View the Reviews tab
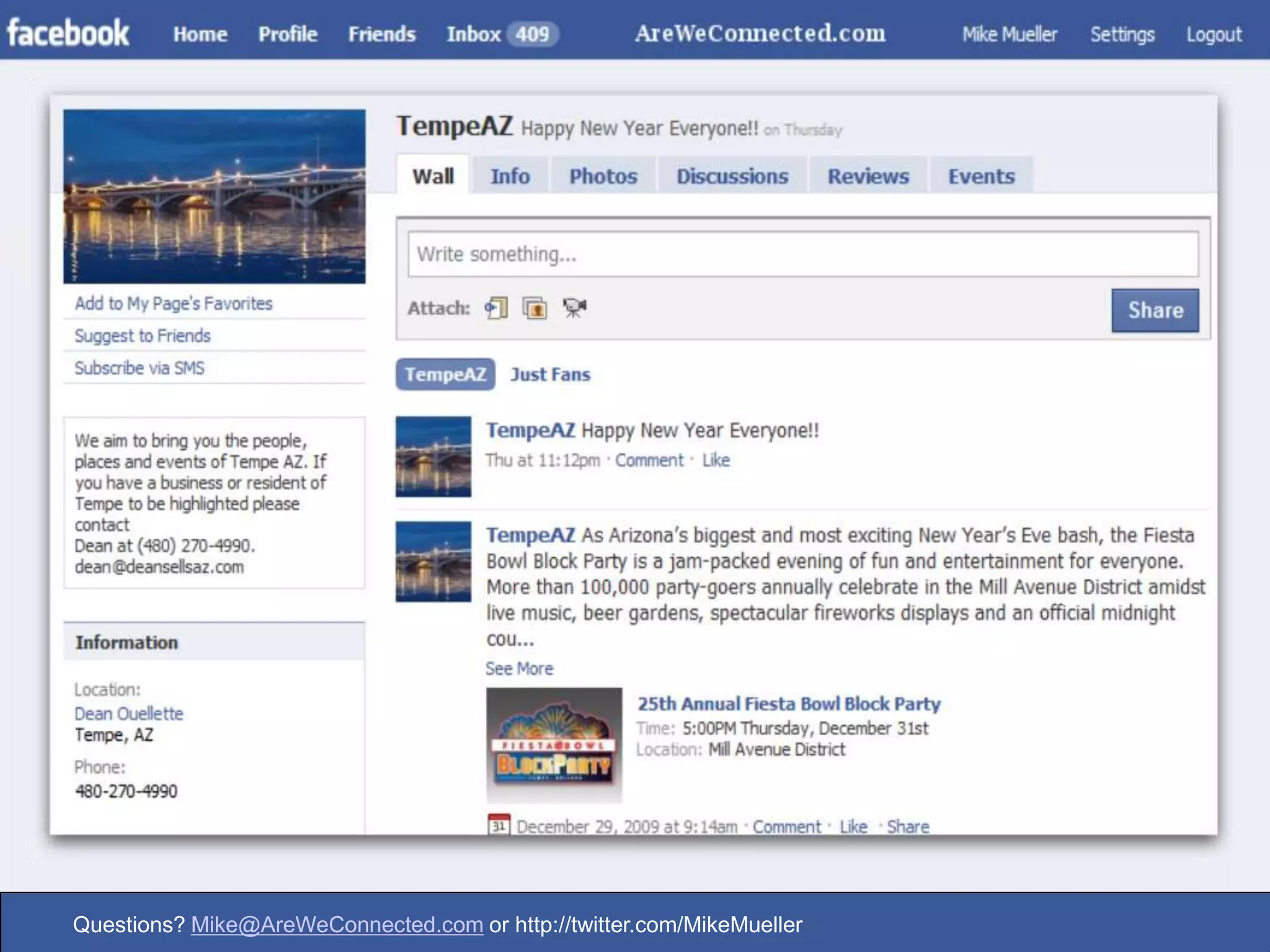This screenshot has width=1270, height=952. click(x=868, y=177)
